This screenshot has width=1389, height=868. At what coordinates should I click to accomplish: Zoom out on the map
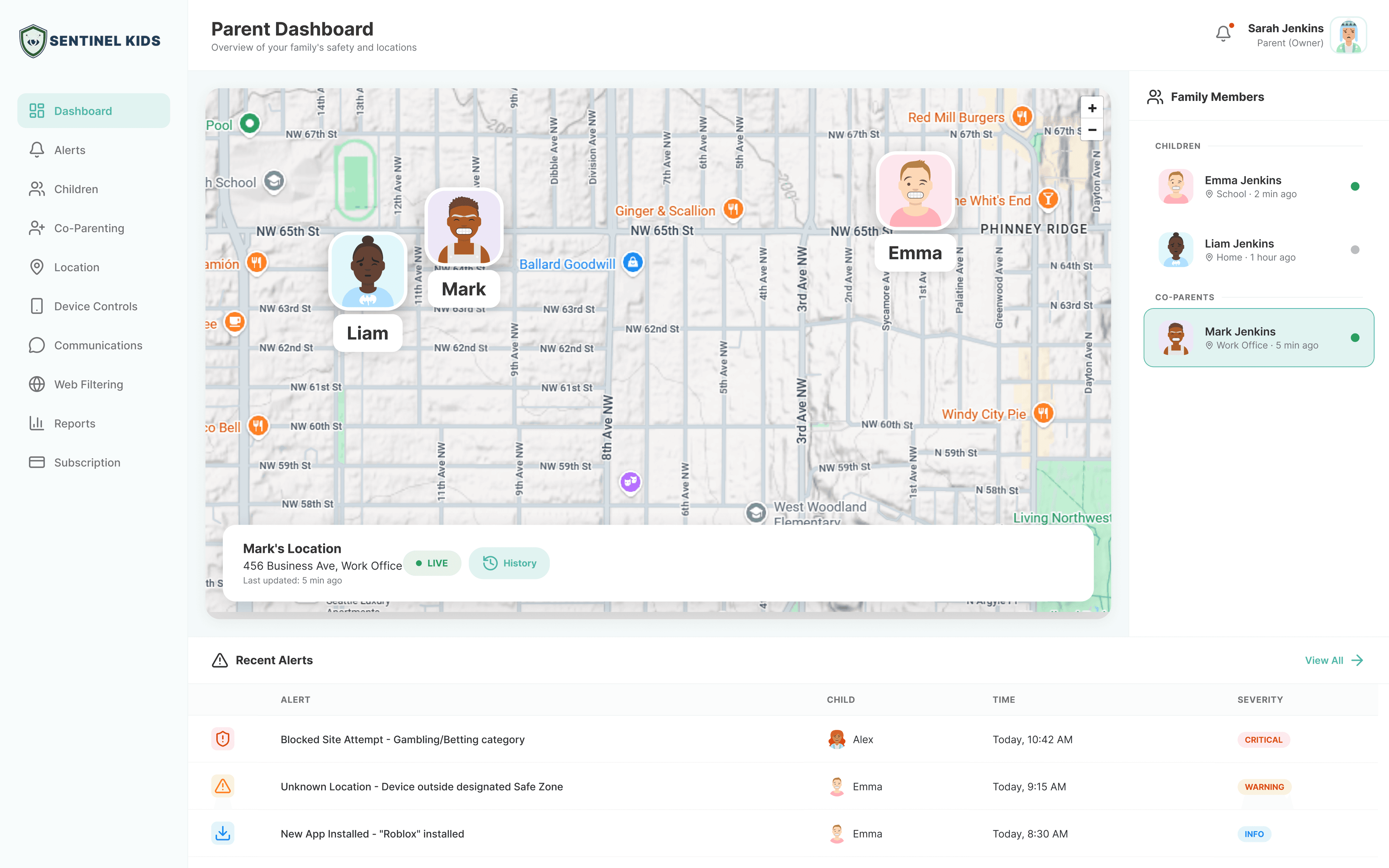pos(1092,130)
